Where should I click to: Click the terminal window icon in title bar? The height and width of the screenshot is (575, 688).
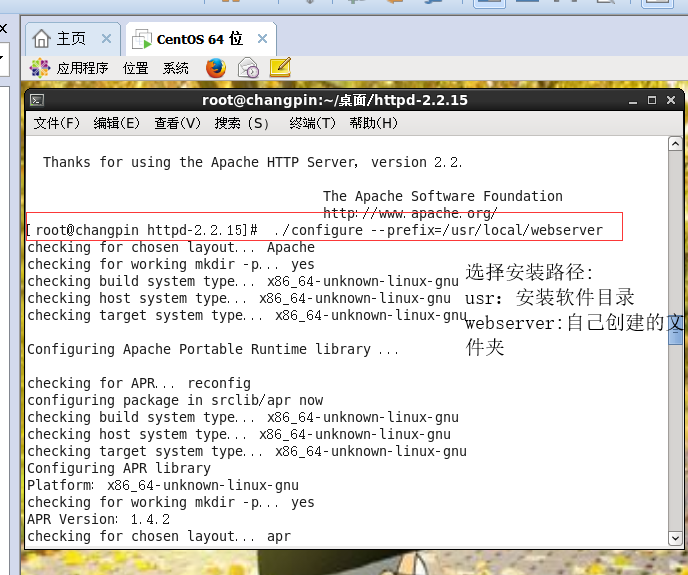pos(37,100)
